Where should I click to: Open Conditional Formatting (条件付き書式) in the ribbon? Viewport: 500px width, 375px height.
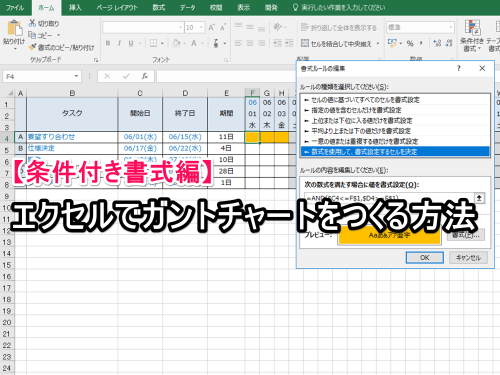472,36
